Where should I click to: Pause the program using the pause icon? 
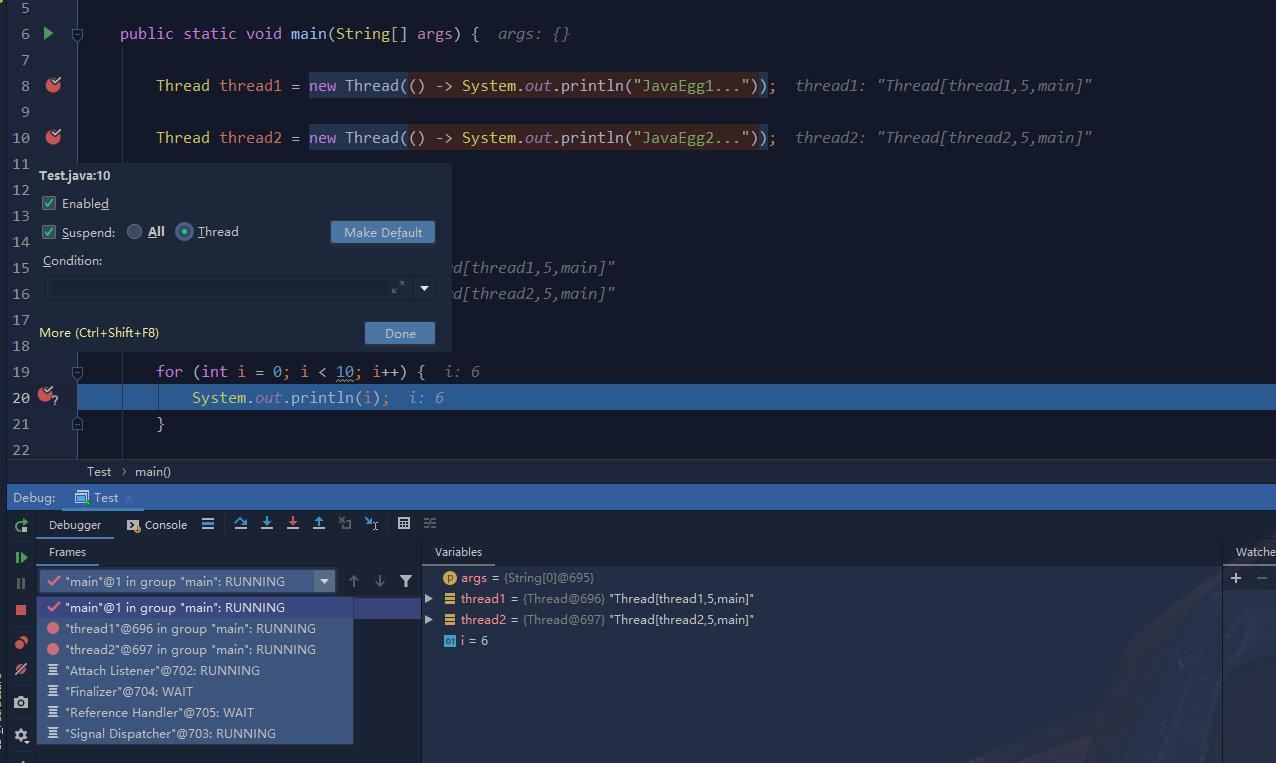pos(21,583)
